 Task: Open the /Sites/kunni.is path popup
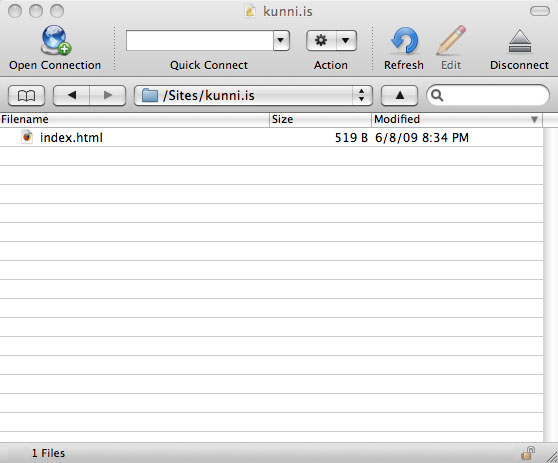(253, 95)
